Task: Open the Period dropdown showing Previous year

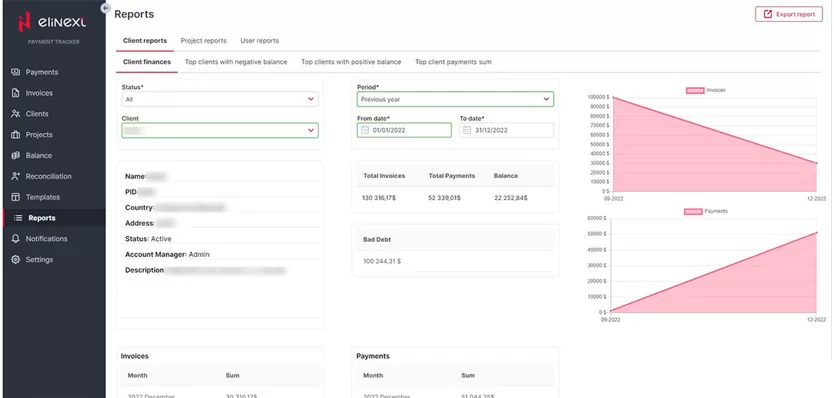Action: pos(455,99)
